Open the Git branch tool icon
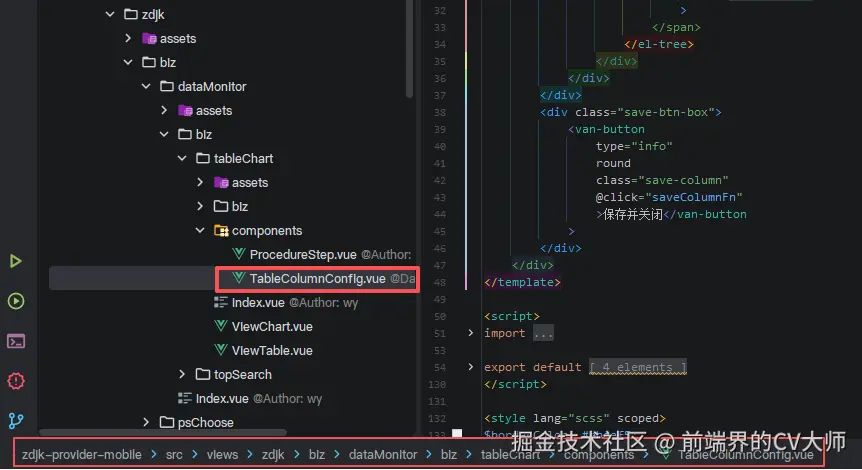Screen dimensions: 862x470 [16, 421]
